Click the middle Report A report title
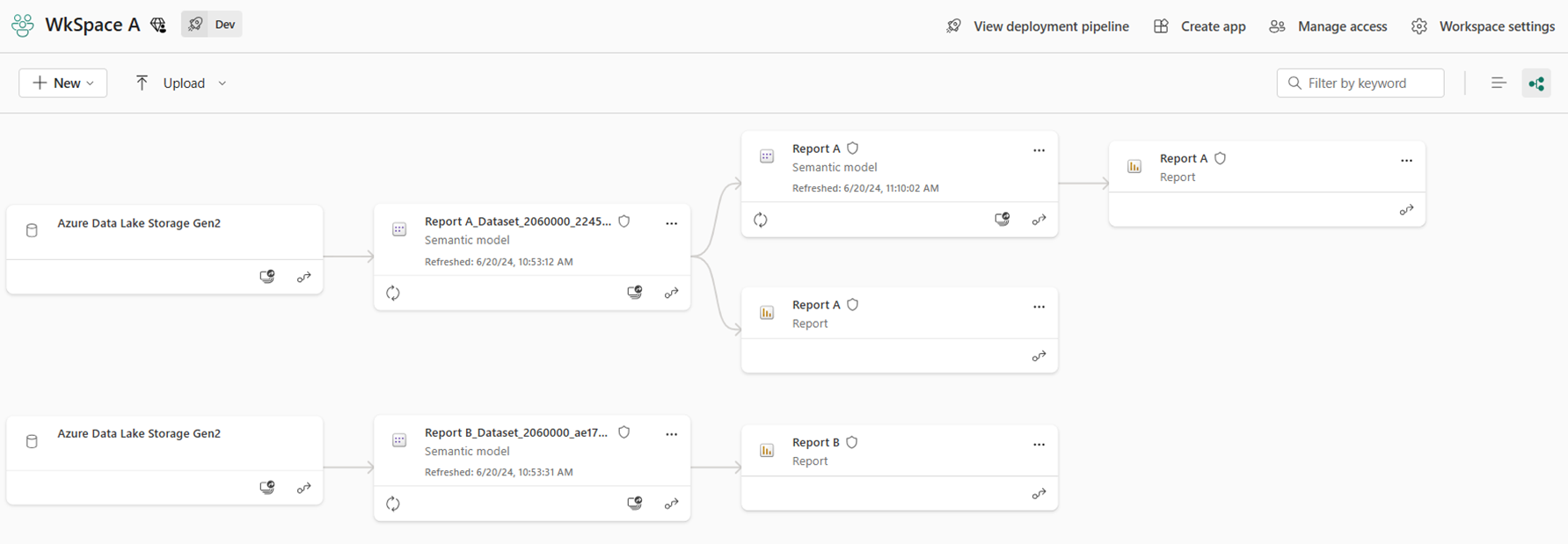Image resolution: width=1568 pixels, height=544 pixels. [x=816, y=305]
